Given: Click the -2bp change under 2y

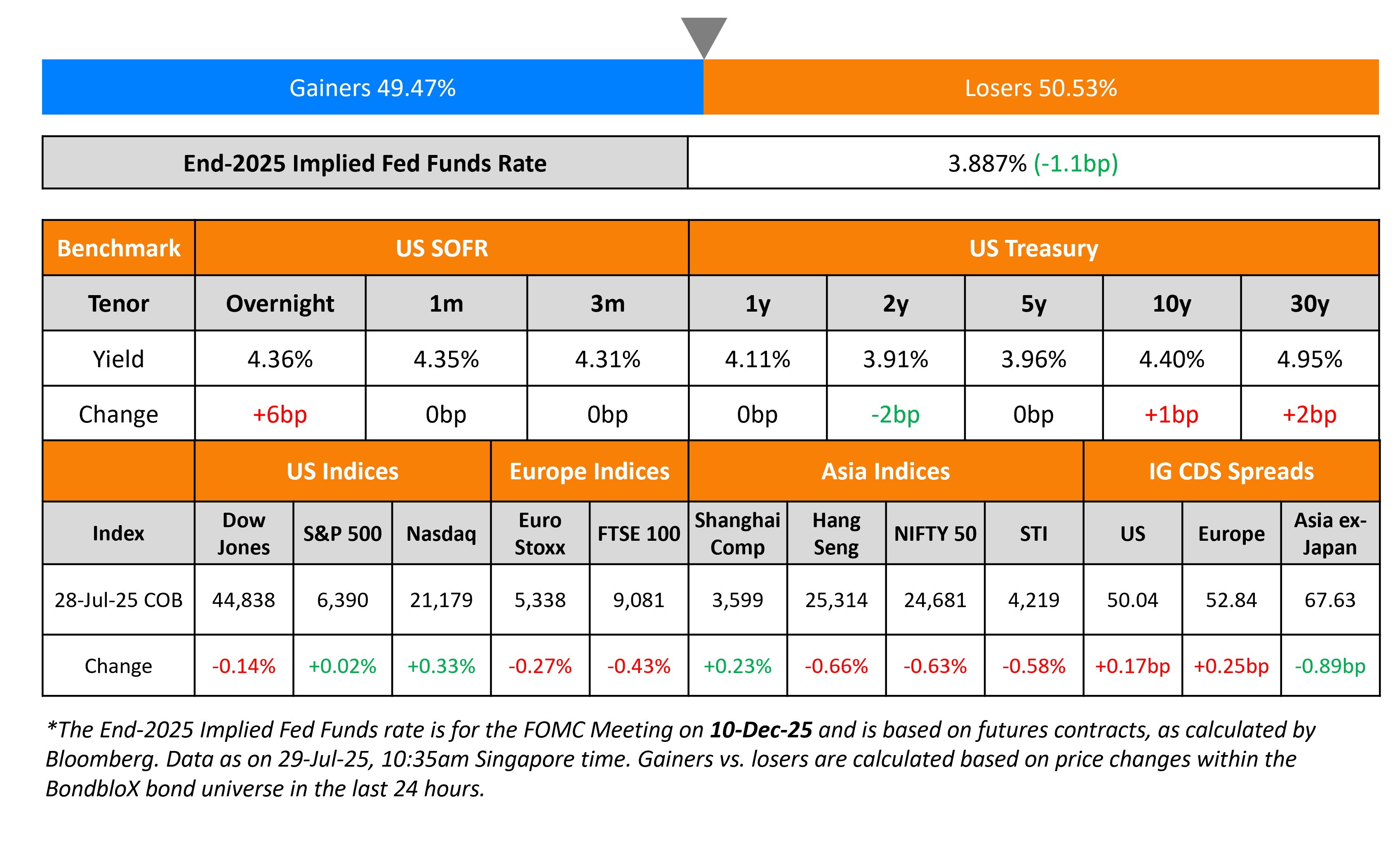Looking at the screenshot, I should coord(895,414).
